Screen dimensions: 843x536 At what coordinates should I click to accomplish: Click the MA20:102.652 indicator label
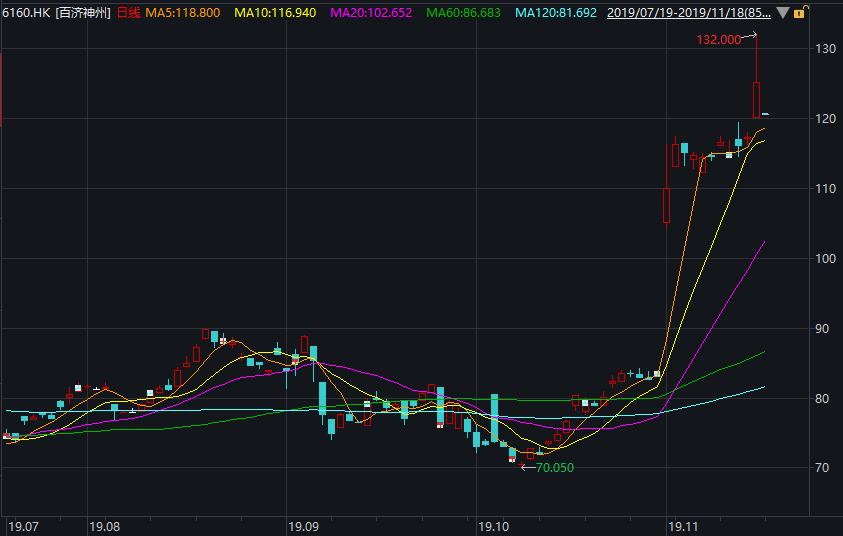coord(371,13)
